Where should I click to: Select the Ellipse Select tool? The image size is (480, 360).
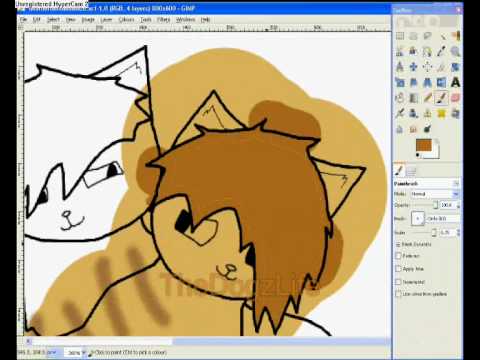(x=413, y=36)
